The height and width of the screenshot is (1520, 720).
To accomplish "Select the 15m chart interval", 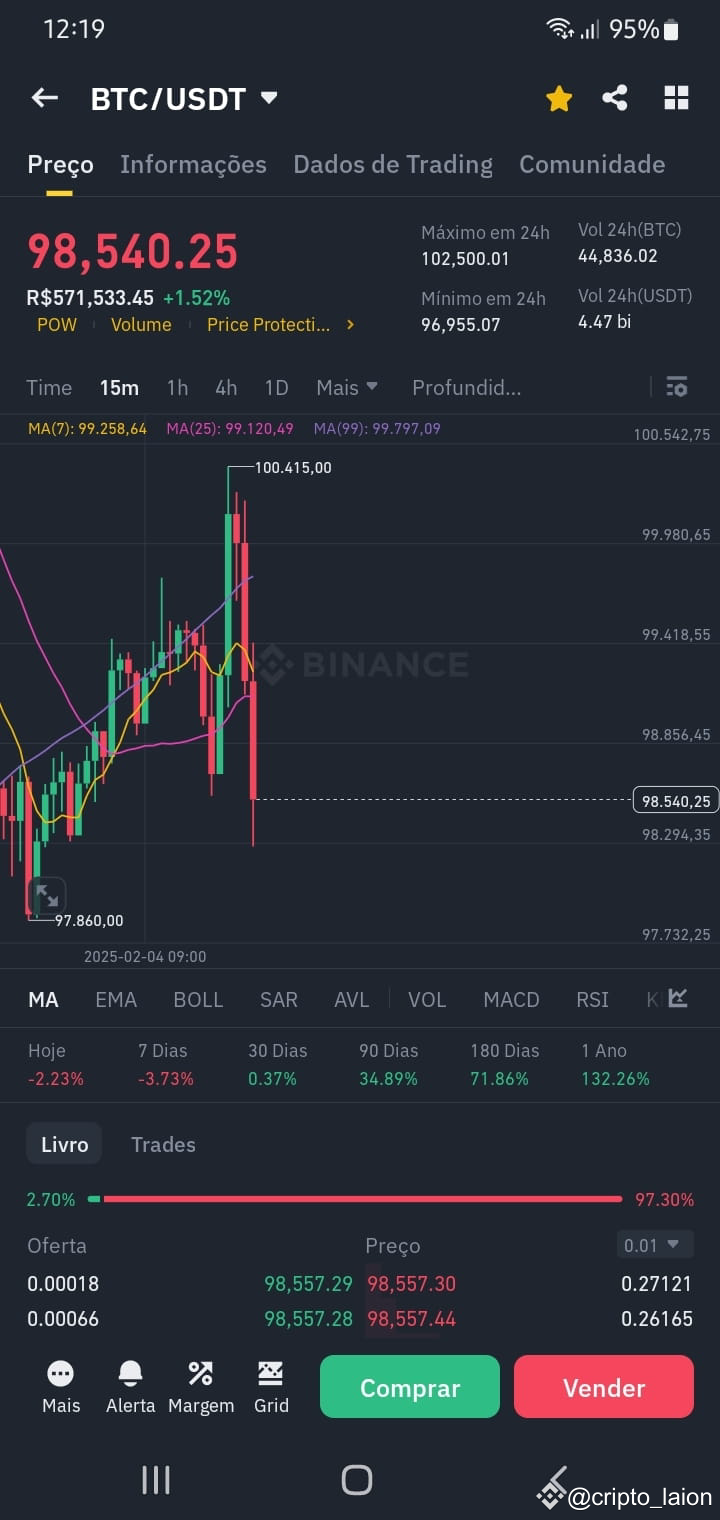I will (x=119, y=387).
